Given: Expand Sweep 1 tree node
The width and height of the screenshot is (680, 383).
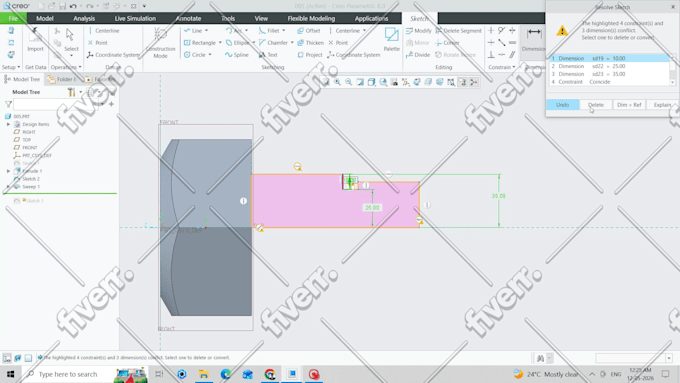Looking at the screenshot, I should (8, 187).
